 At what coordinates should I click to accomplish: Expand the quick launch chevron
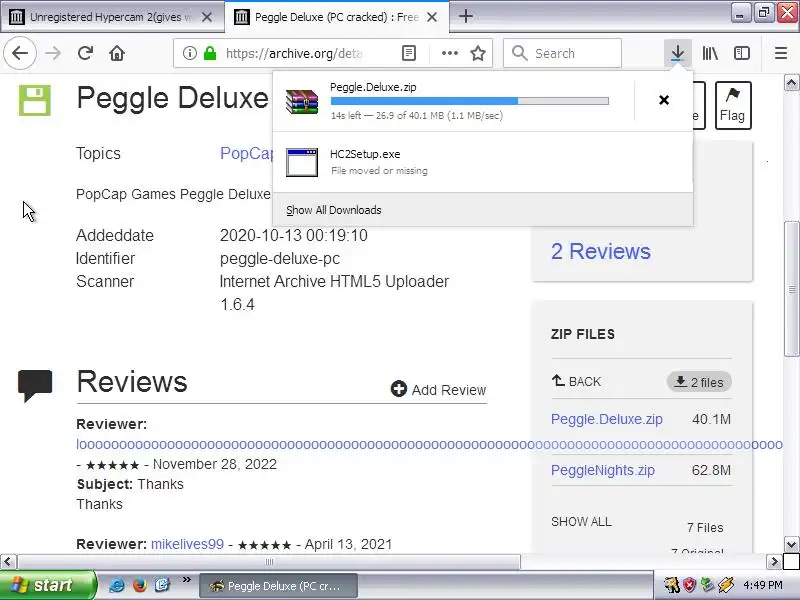point(187,580)
